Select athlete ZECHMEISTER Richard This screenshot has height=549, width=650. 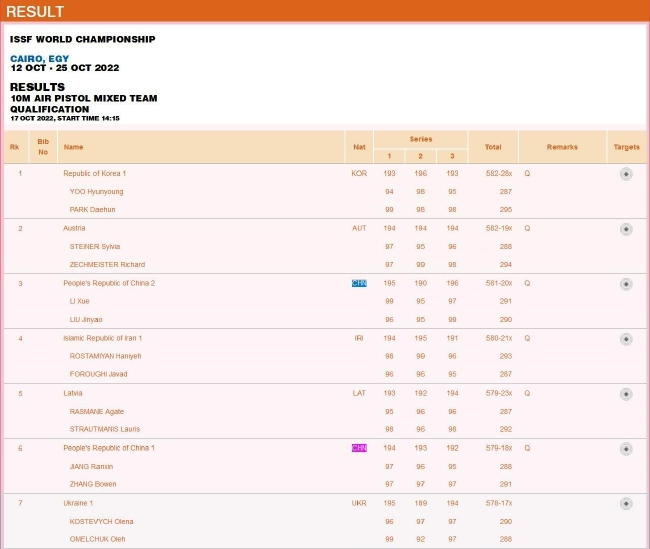tap(107, 265)
